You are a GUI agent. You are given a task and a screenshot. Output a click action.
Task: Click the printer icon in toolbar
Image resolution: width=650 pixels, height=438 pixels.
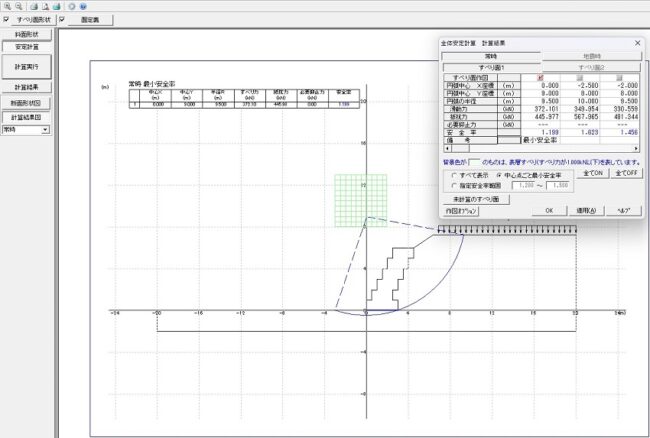[34, 6]
